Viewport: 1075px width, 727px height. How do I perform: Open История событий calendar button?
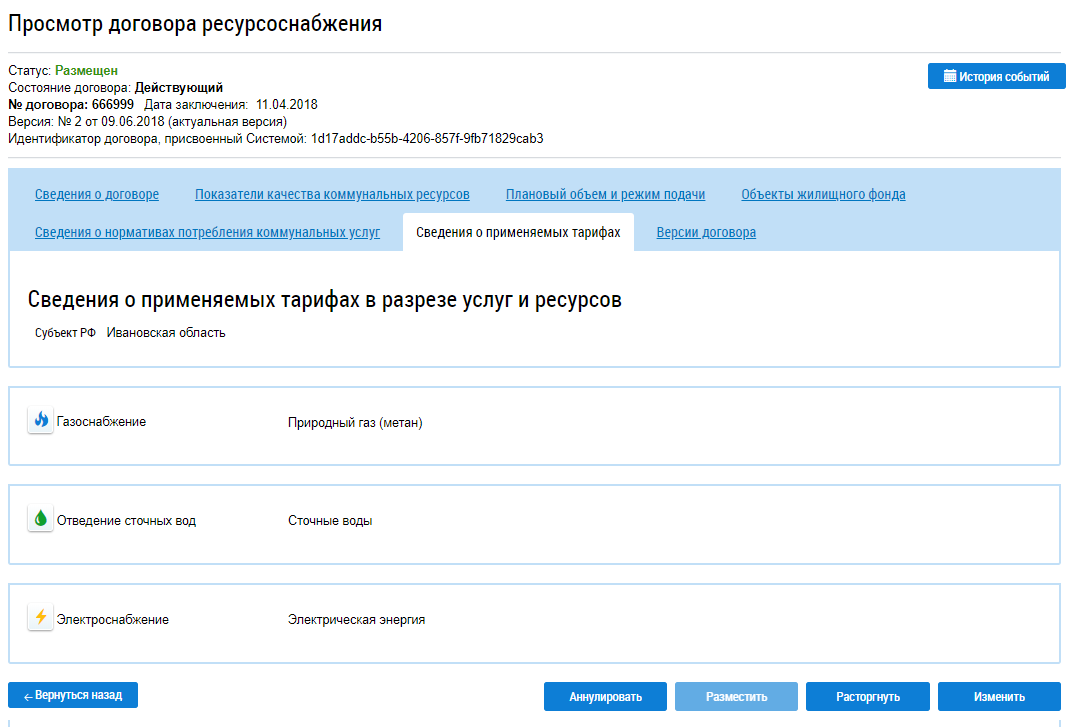996,77
